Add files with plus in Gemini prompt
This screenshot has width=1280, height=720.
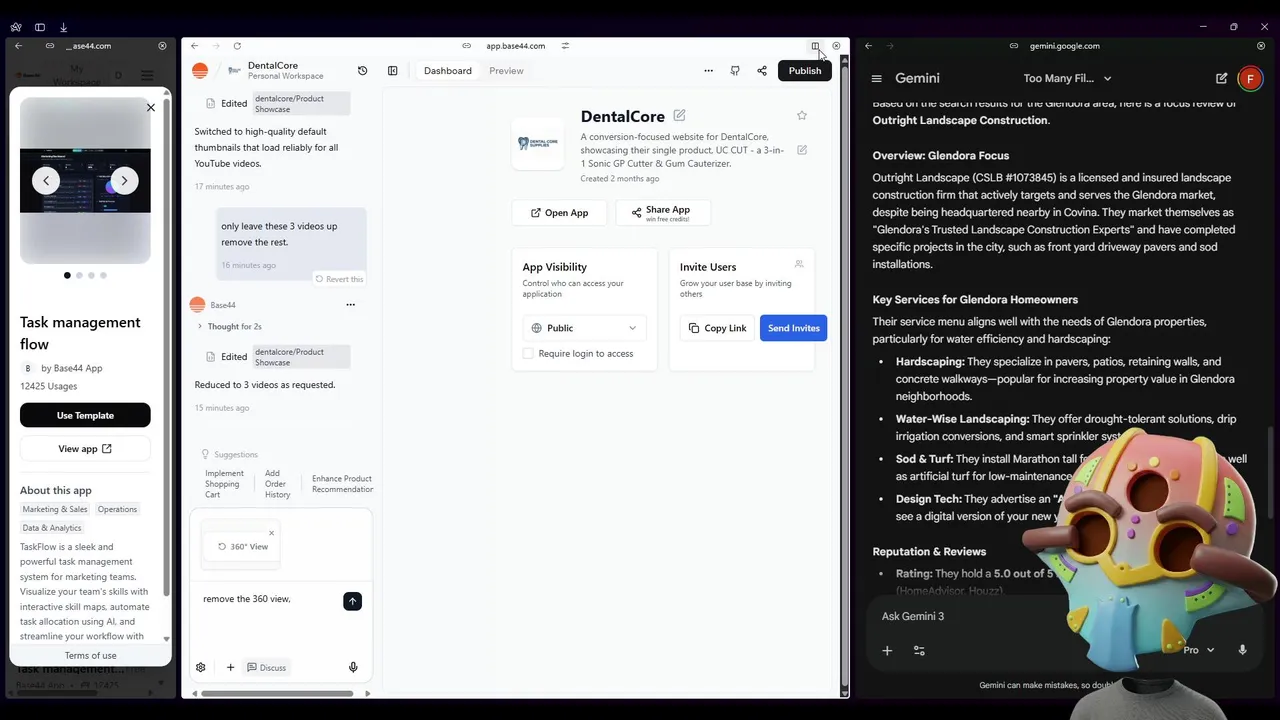tap(887, 650)
